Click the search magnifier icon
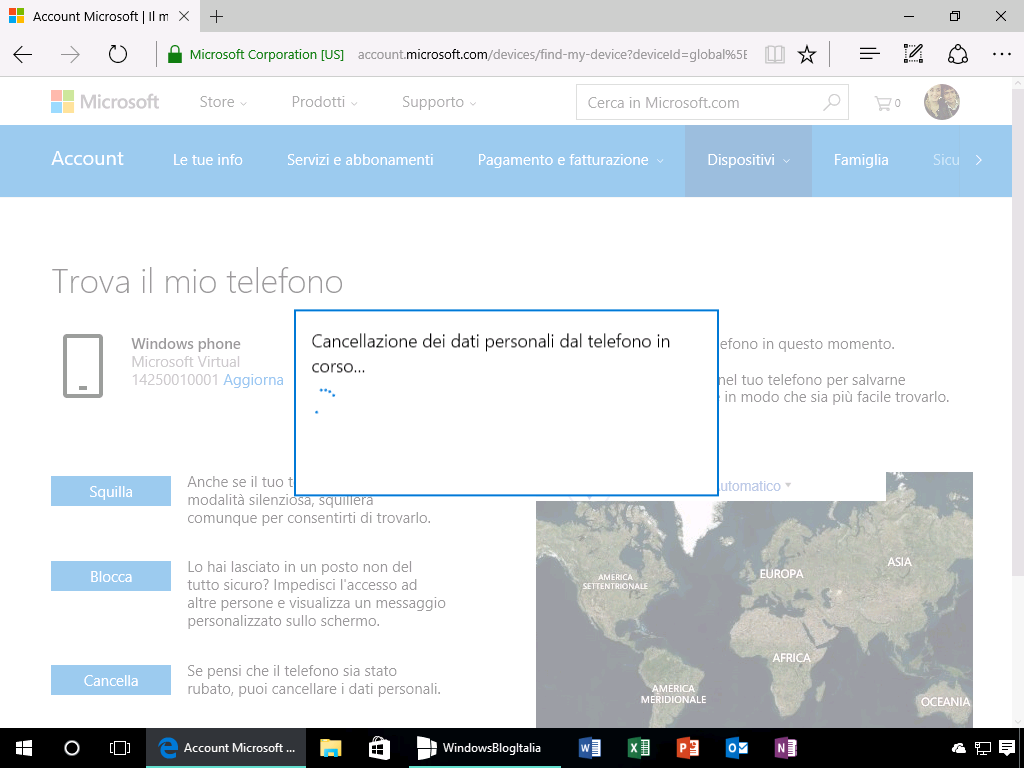Image resolution: width=1024 pixels, height=783 pixels. click(x=831, y=103)
